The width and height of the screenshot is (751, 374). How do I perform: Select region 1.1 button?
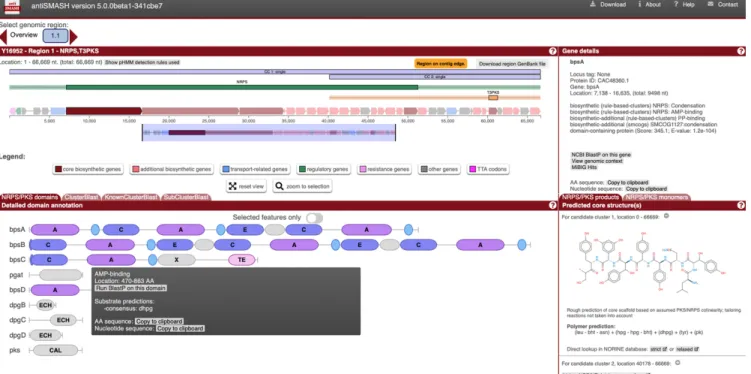[55, 36]
